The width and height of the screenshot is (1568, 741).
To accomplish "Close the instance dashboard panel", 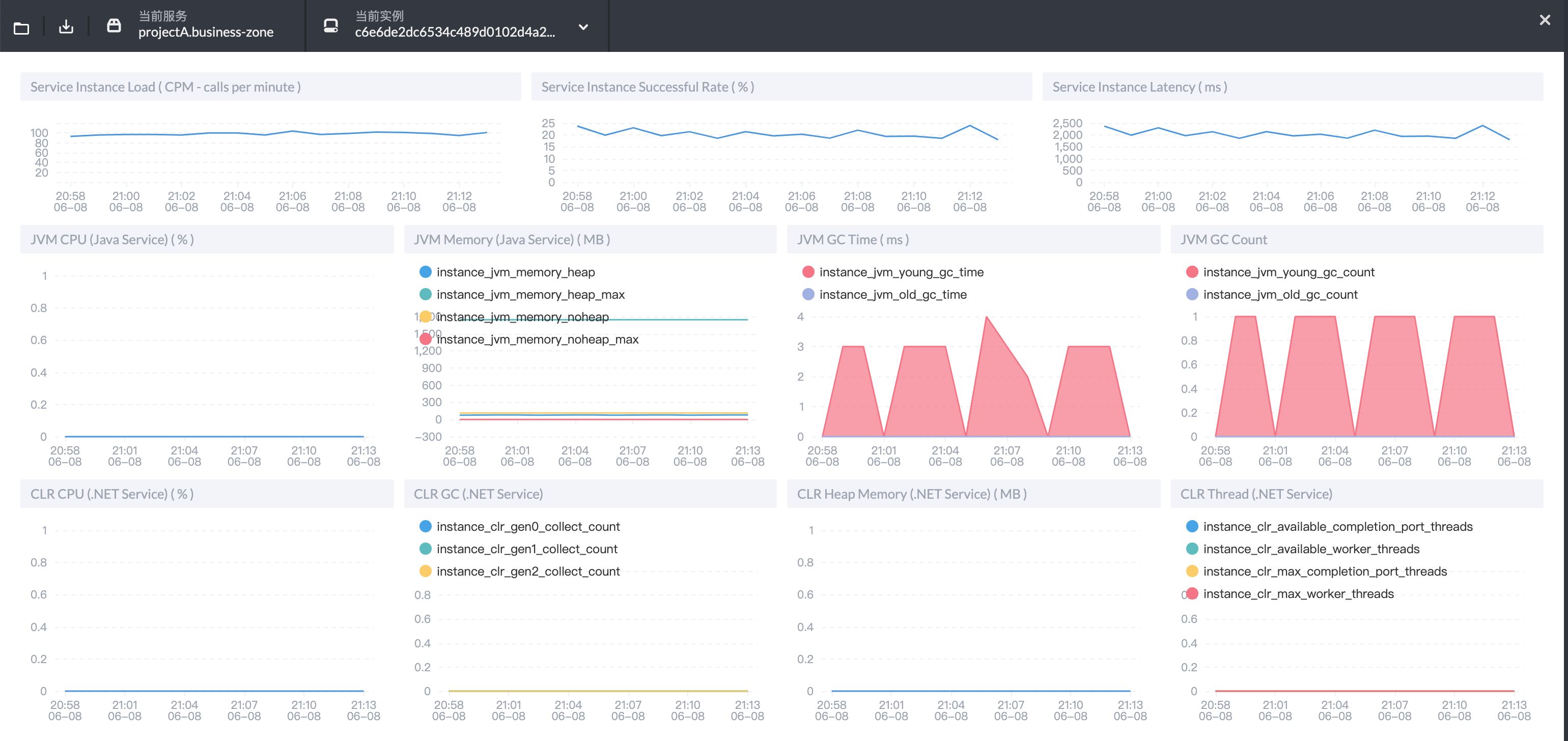I will pos(1544,20).
